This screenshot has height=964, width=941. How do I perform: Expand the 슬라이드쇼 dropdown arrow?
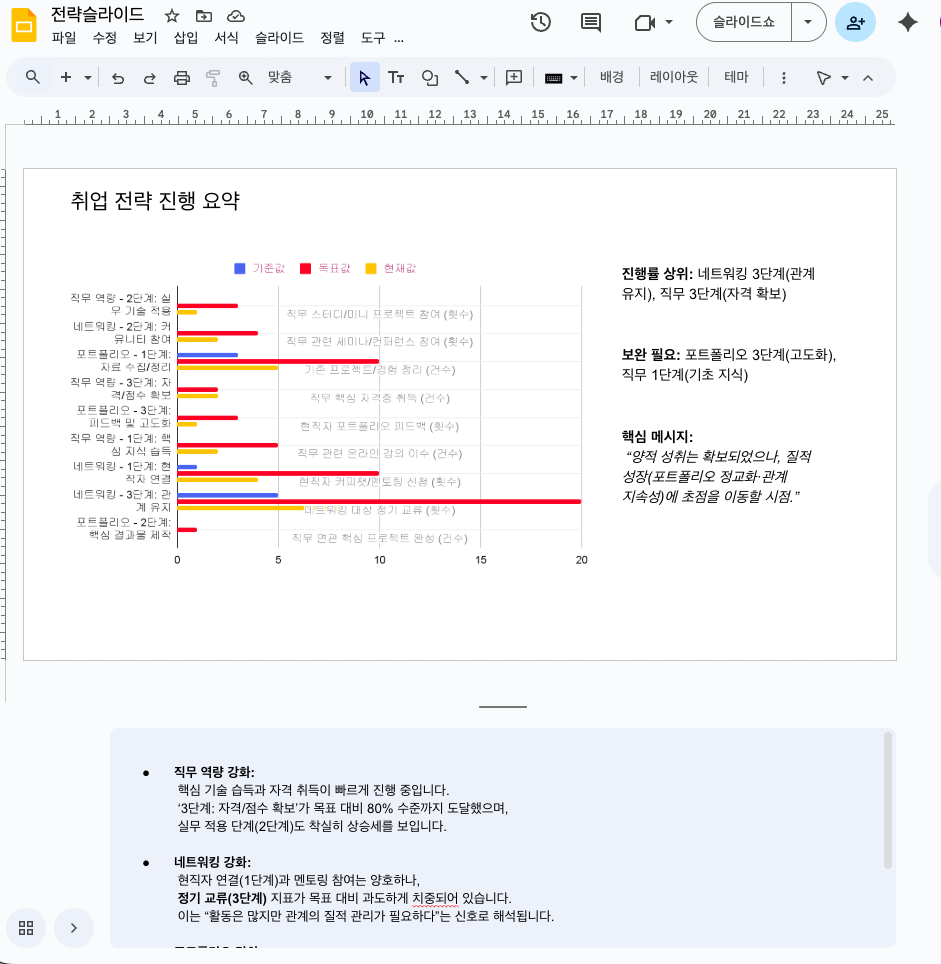pos(808,22)
